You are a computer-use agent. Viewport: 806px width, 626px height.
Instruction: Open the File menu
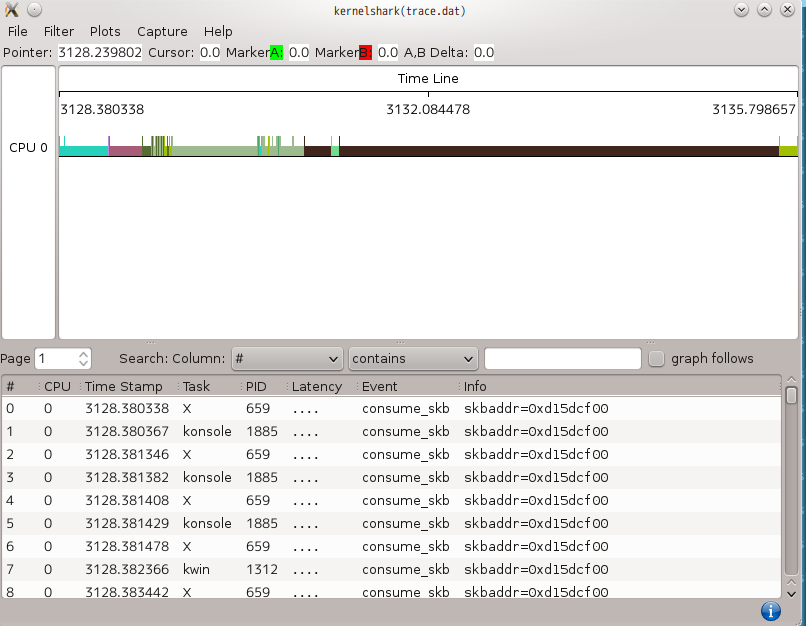point(17,31)
